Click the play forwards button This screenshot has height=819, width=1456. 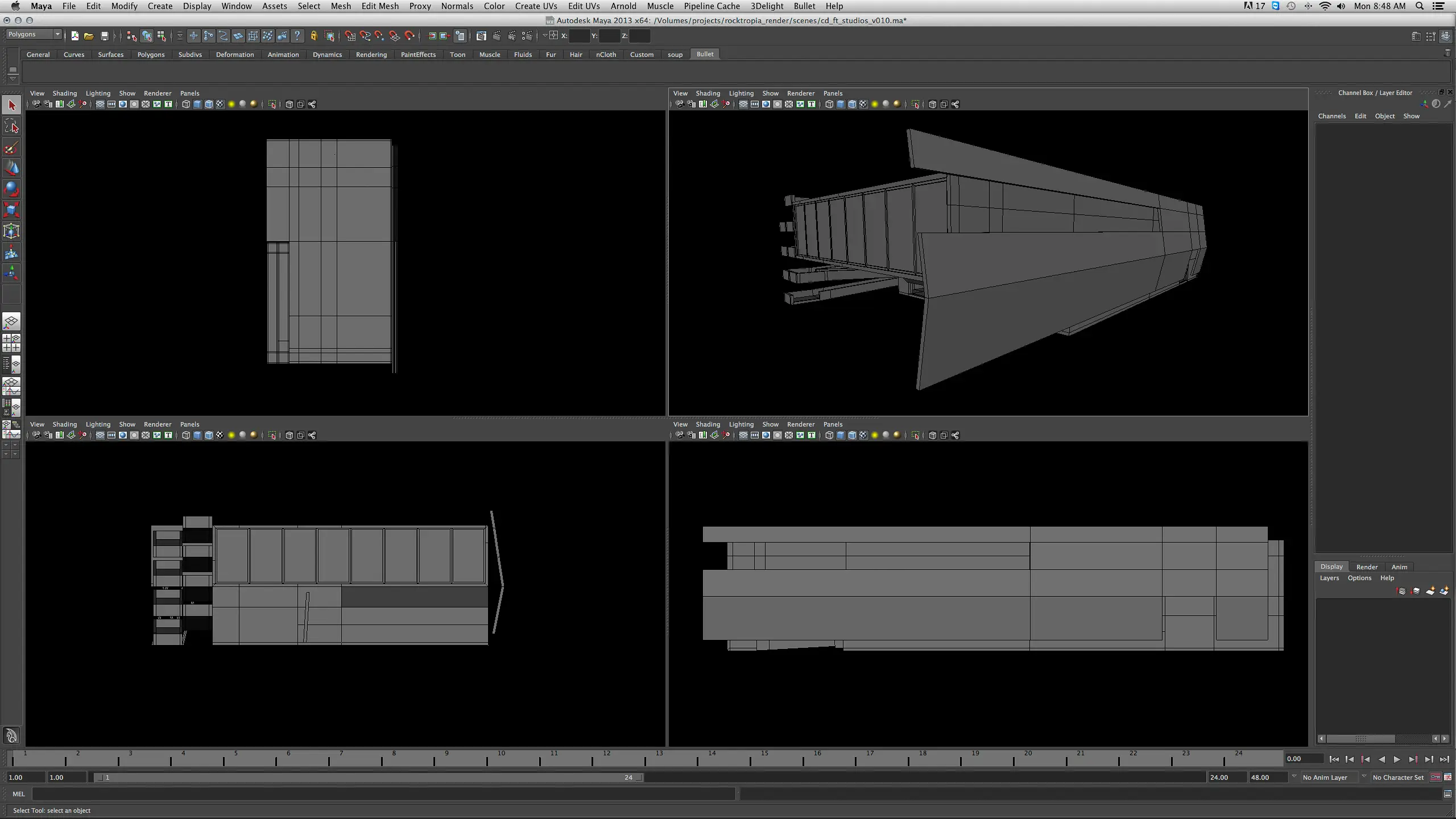[x=1397, y=759]
